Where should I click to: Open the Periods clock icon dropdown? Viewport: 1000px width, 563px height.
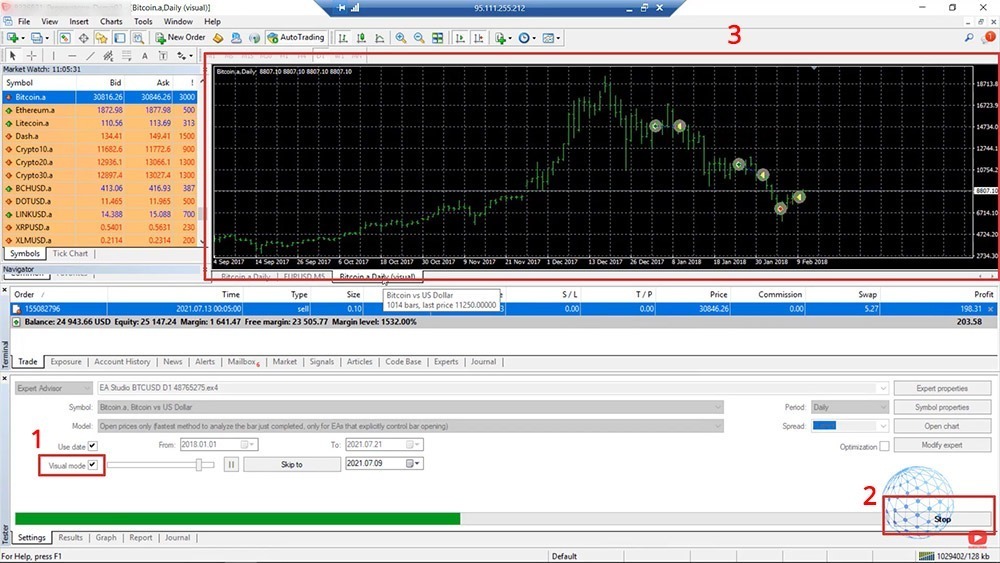[526, 38]
